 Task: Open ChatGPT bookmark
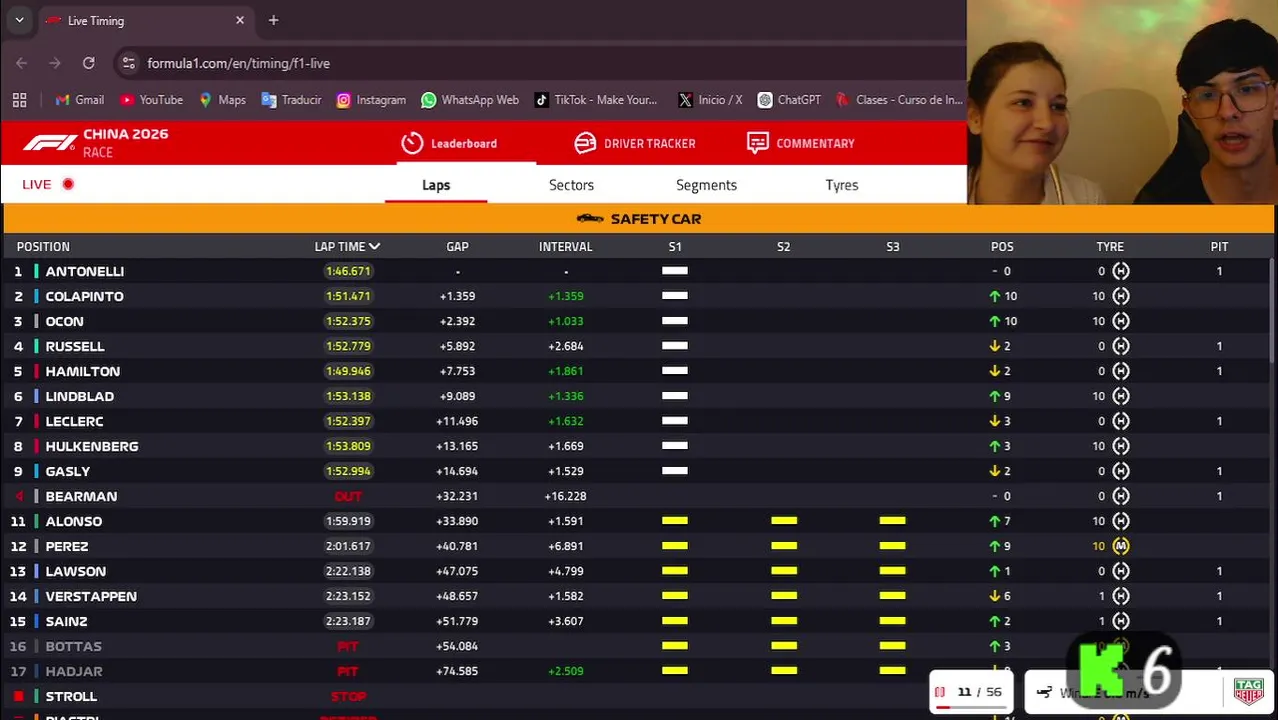(789, 100)
